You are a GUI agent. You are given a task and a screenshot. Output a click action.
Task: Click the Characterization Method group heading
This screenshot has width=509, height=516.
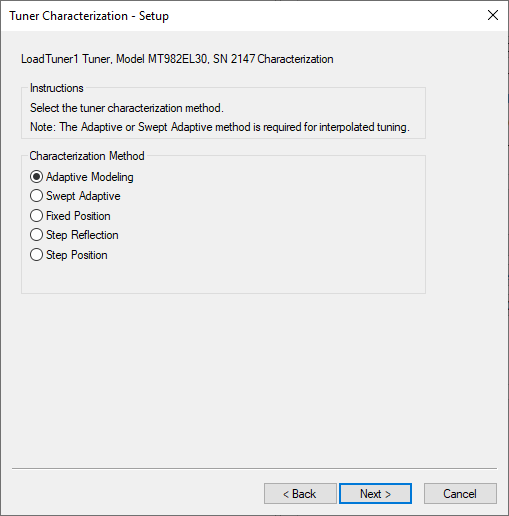point(87,156)
